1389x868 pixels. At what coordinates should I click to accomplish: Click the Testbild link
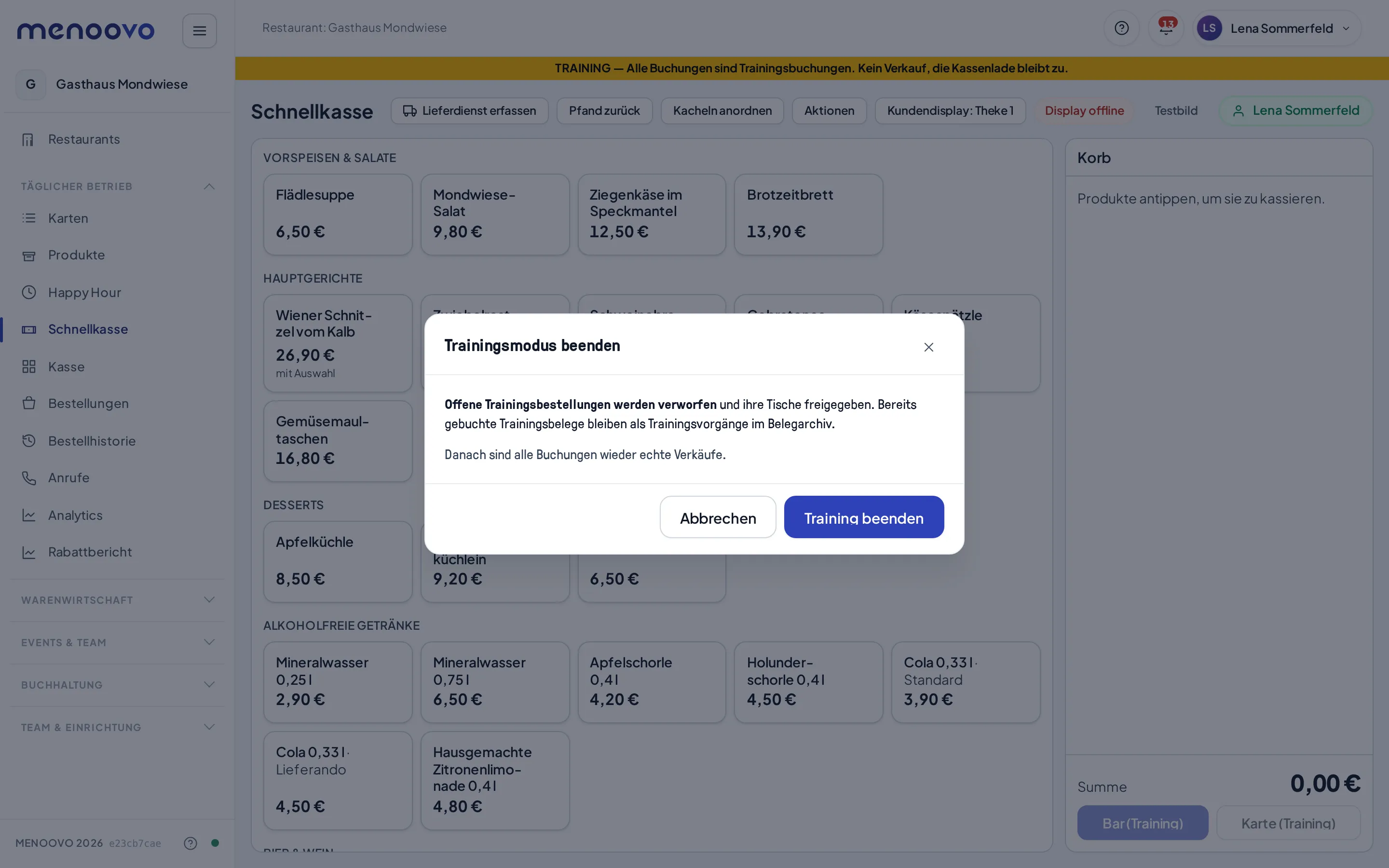coord(1176,111)
